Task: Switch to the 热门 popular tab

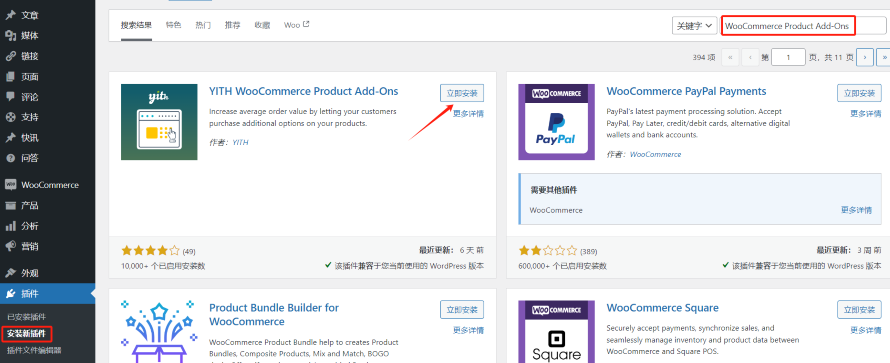Action: pos(203,25)
